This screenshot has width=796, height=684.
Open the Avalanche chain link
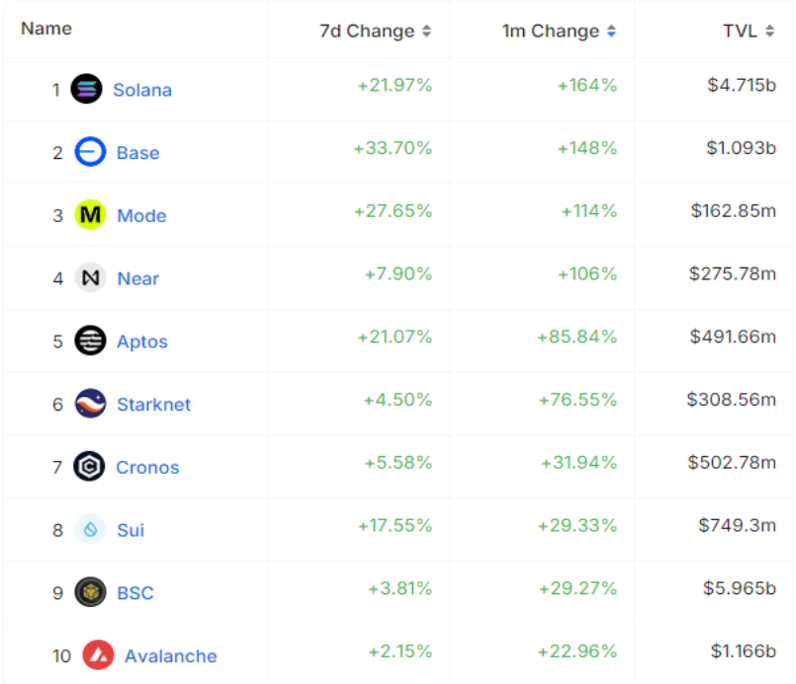click(171, 656)
